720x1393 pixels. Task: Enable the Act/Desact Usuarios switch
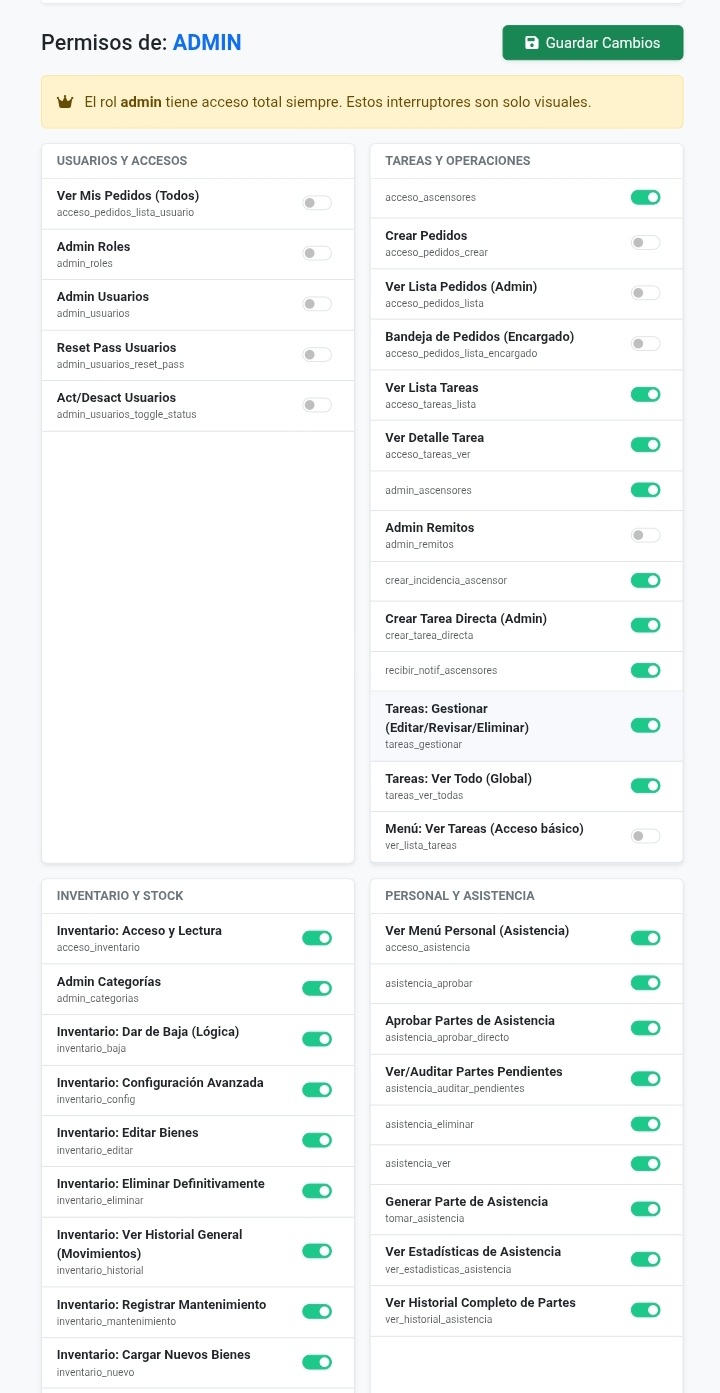coord(317,405)
